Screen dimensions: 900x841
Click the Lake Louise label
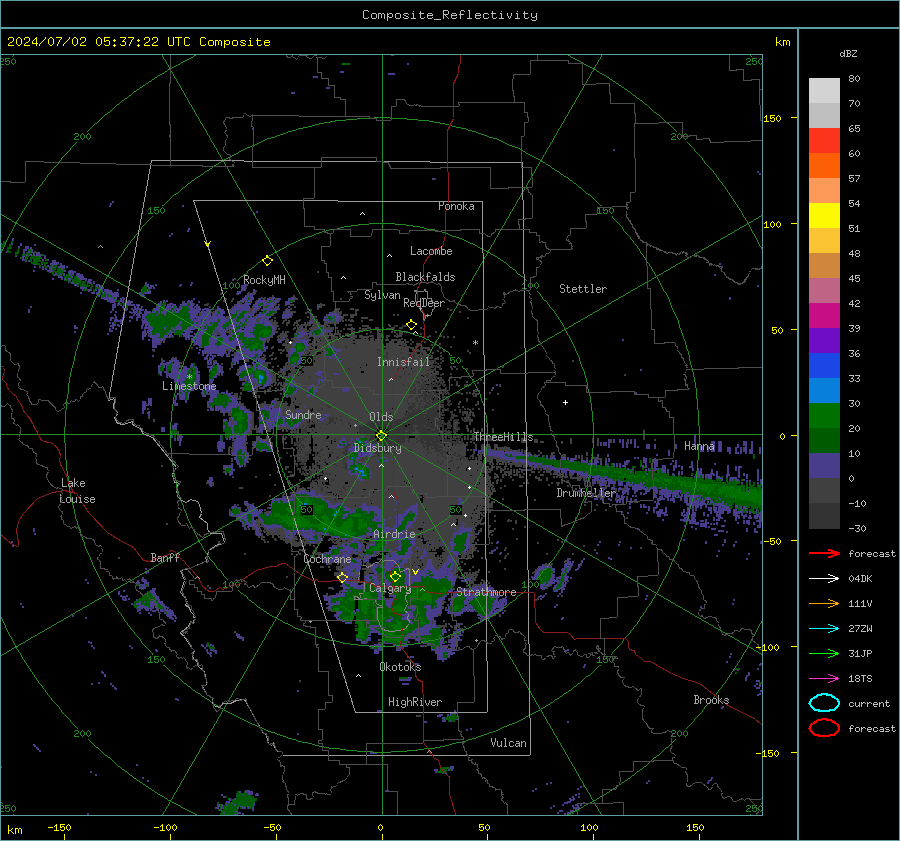tap(78, 491)
